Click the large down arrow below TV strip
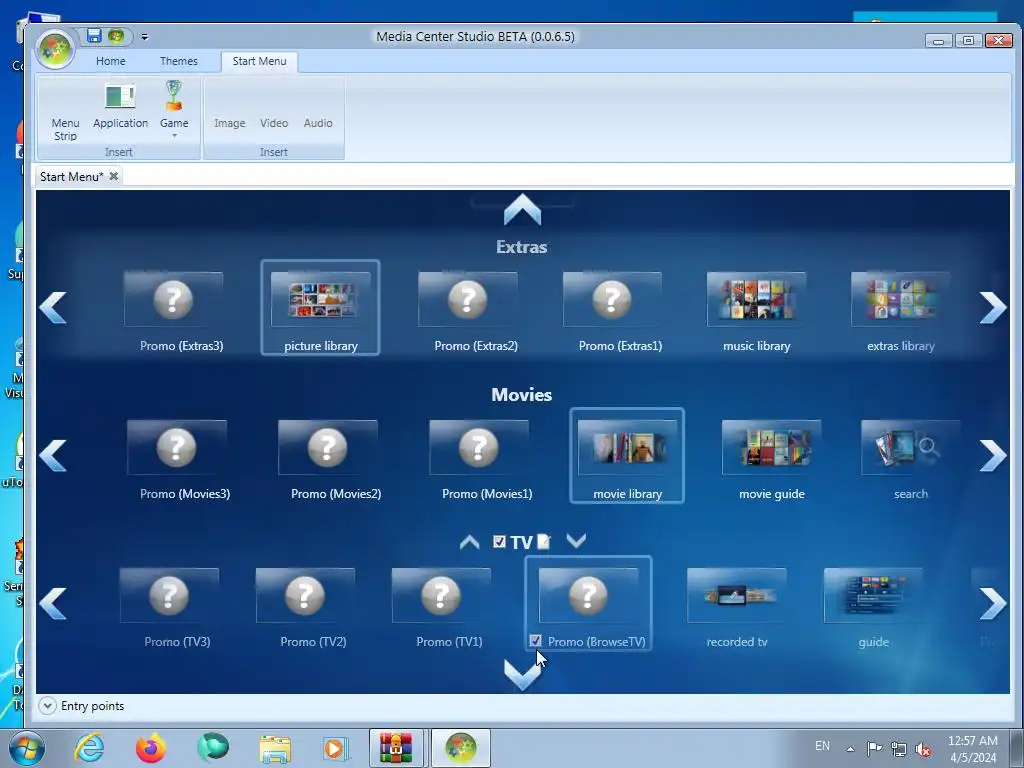This screenshot has height=768, width=1024. pos(522,675)
